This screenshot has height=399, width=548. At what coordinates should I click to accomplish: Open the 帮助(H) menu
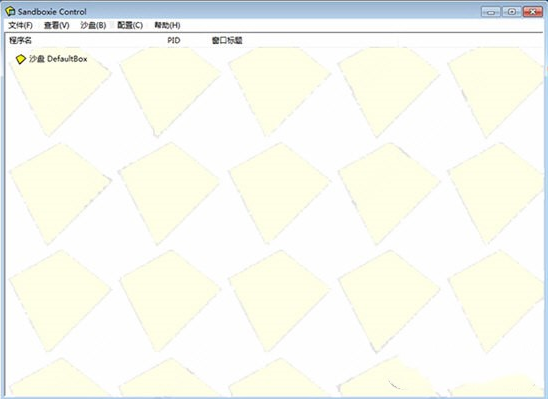click(x=167, y=25)
